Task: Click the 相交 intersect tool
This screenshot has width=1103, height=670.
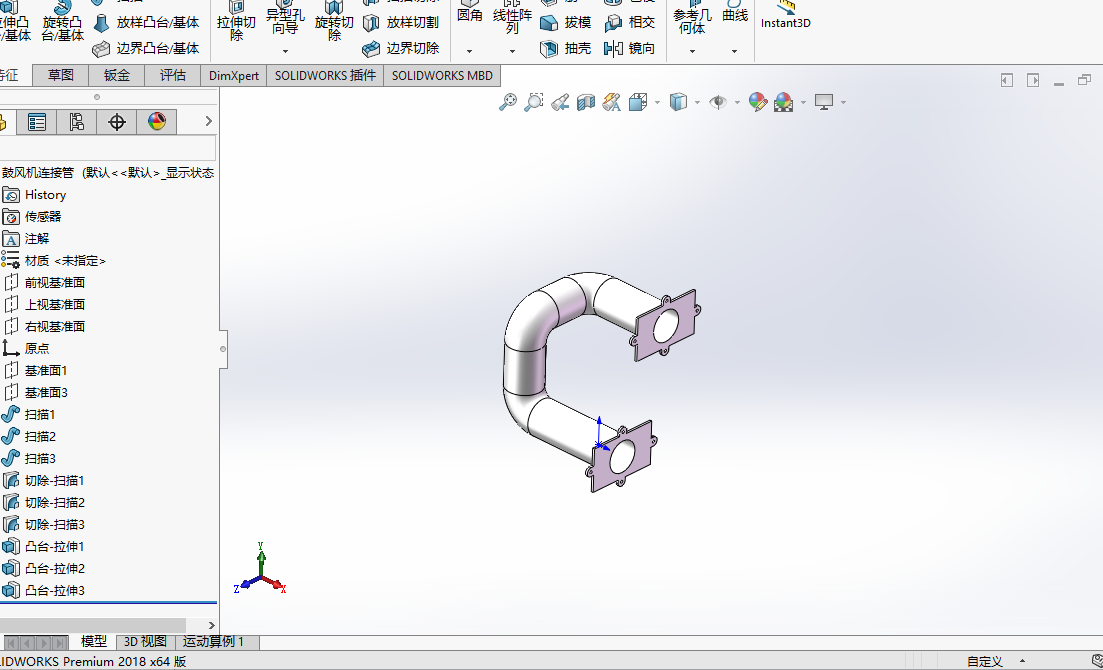Action: 630,23
